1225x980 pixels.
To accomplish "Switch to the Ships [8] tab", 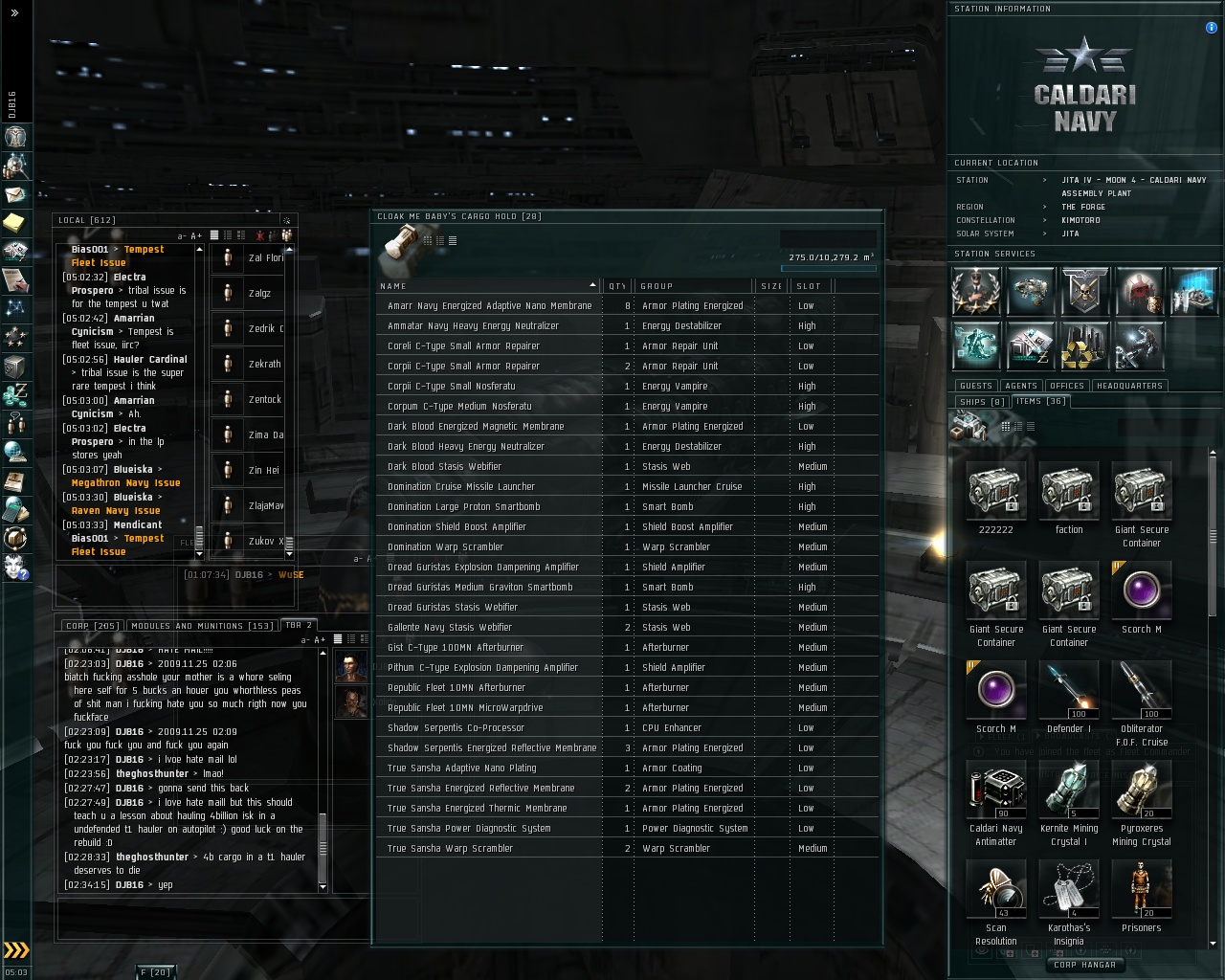I will click(x=981, y=402).
